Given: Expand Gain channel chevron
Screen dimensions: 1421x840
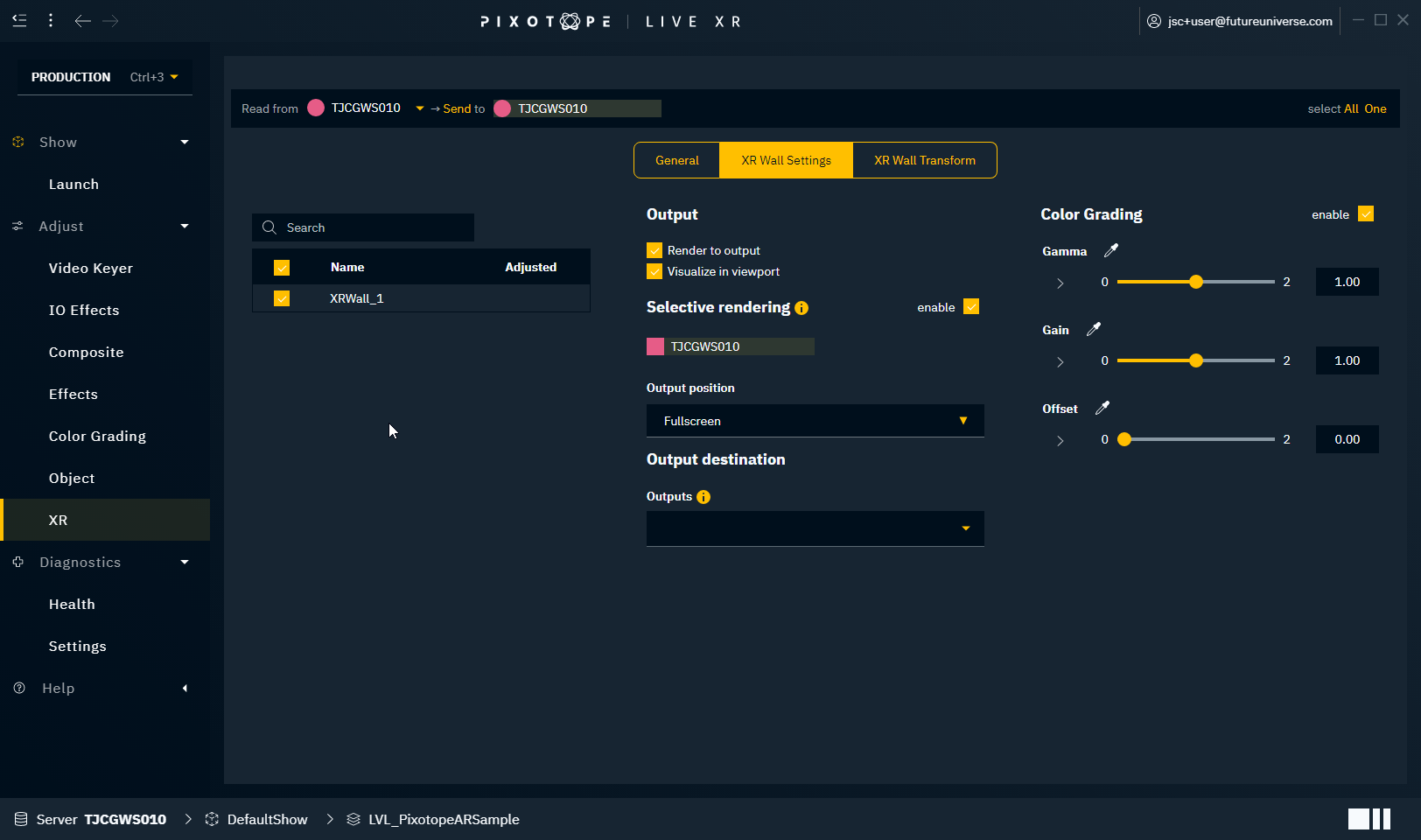Looking at the screenshot, I should pyautogui.click(x=1060, y=362).
